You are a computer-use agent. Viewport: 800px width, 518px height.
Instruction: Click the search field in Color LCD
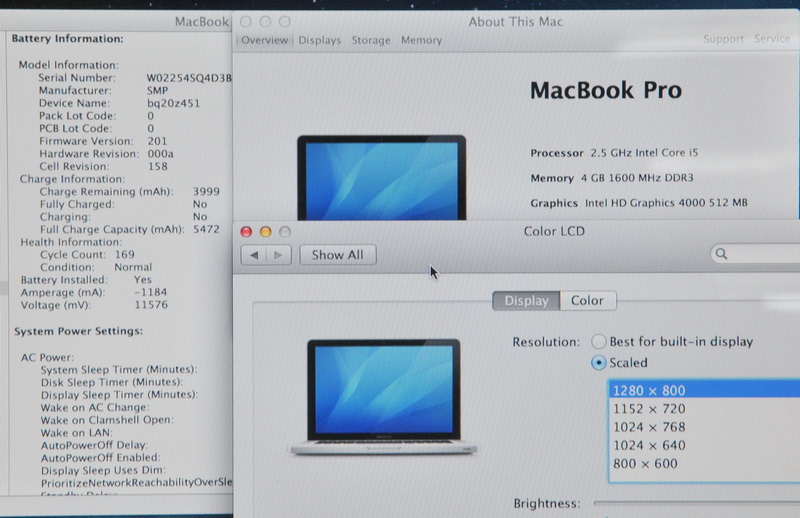tap(755, 254)
